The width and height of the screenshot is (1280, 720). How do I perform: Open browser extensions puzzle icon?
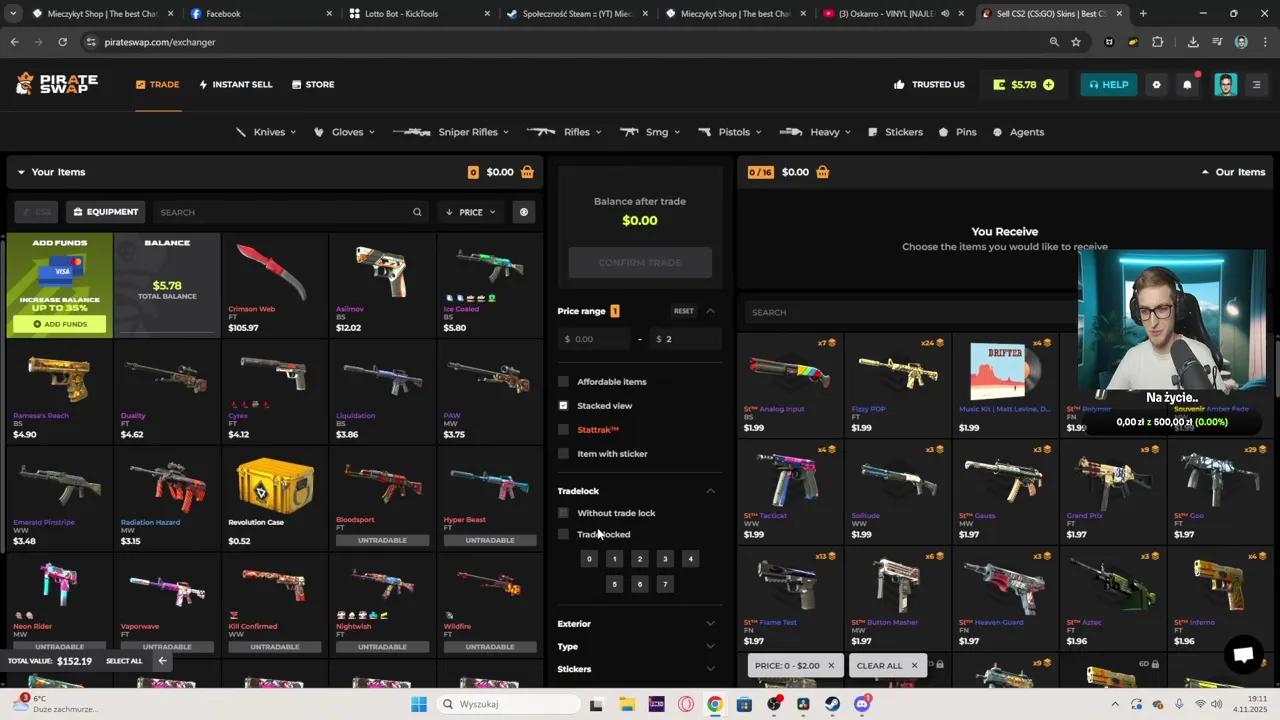point(1157,42)
